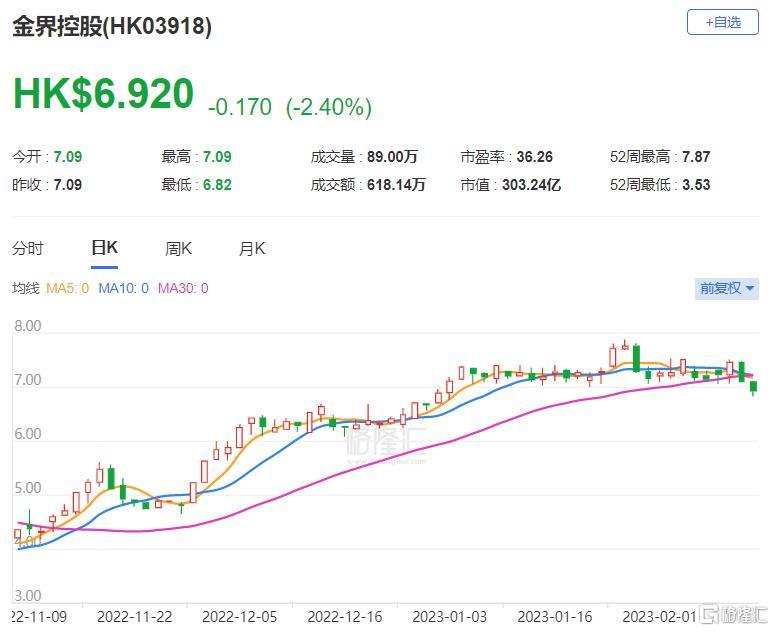The height and width of the screenshot is (631, 774).
Task: Click the price change -0.170 value
Action: click(x=240, y=107)
